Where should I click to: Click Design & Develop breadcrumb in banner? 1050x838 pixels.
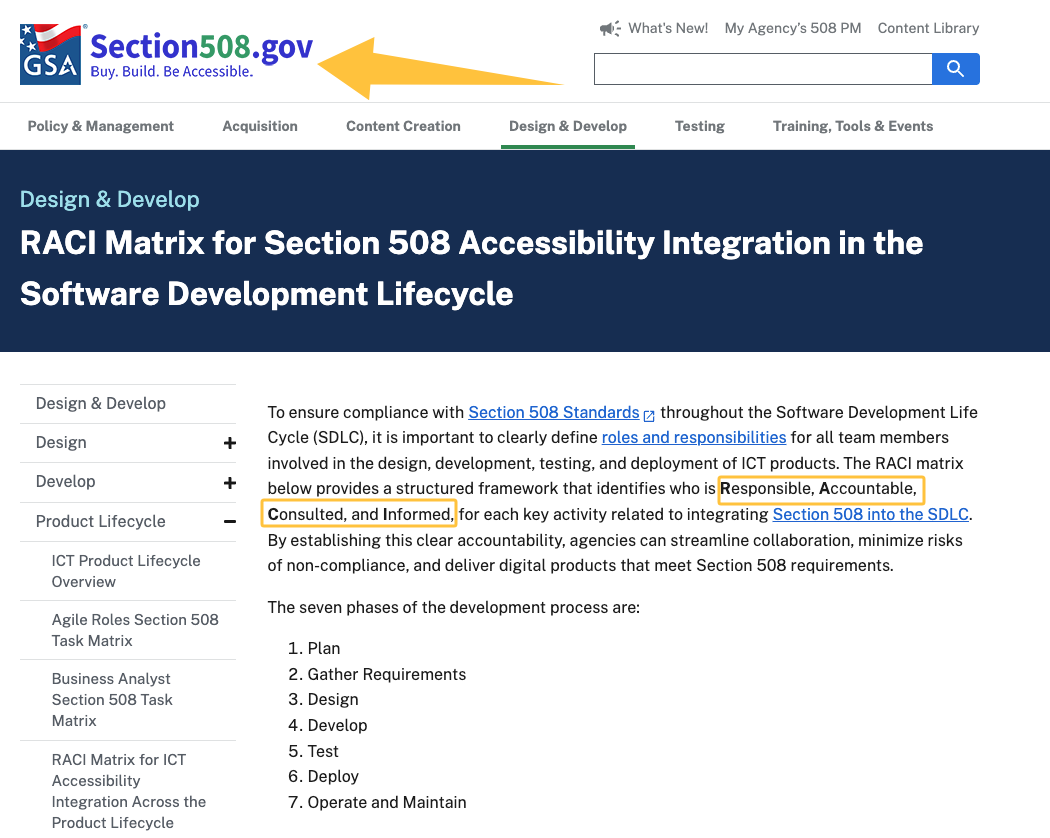click(110, 200)
